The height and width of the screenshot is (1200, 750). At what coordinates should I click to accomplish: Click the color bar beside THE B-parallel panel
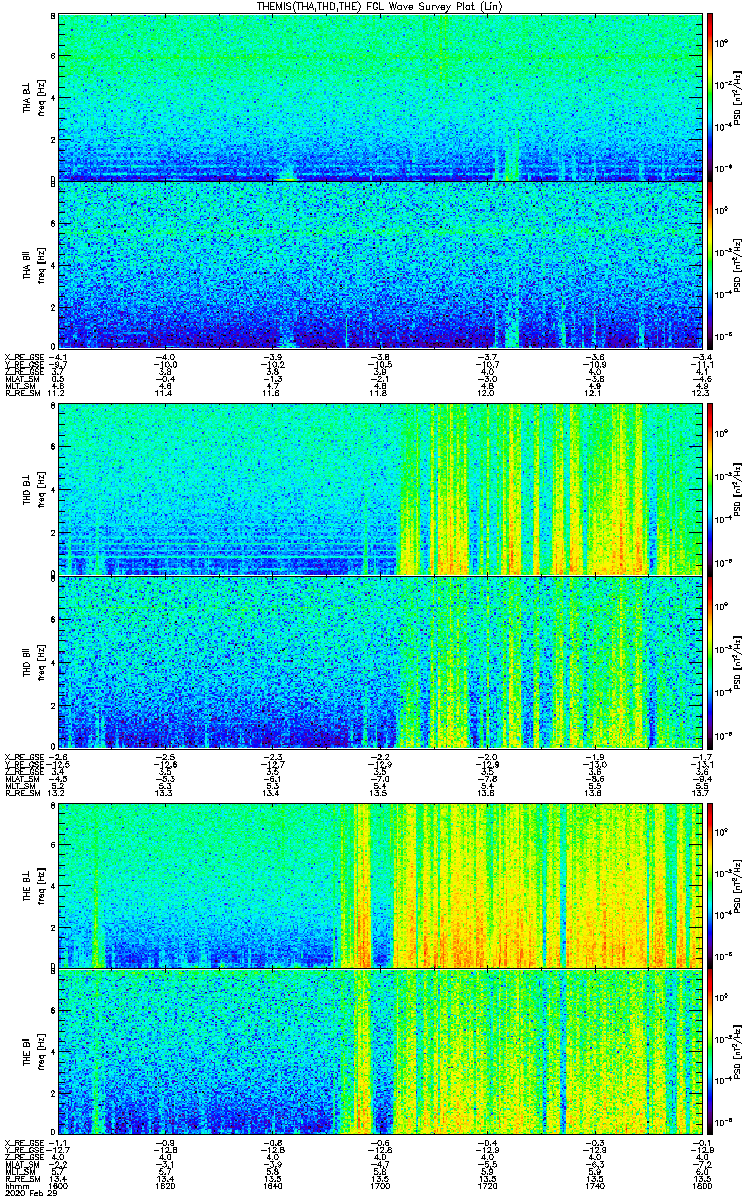tap(710, 1051)
